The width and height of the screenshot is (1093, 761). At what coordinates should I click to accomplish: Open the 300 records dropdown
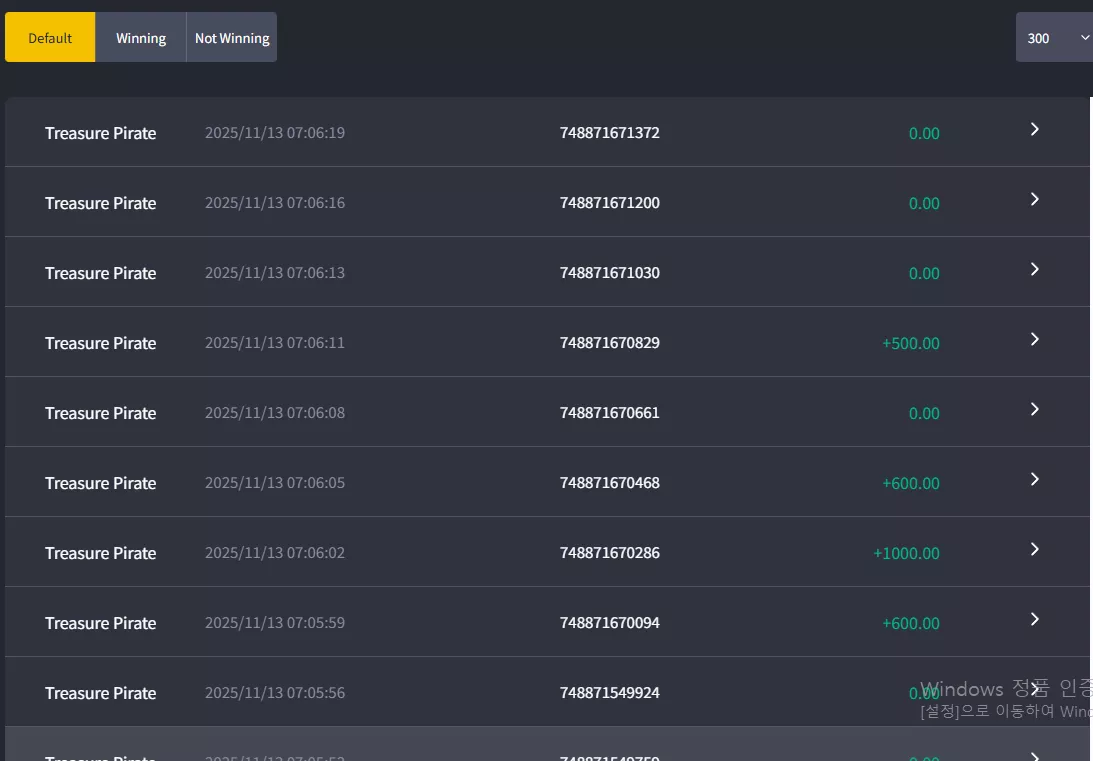pyautogui.click(x=1054, y=38)
